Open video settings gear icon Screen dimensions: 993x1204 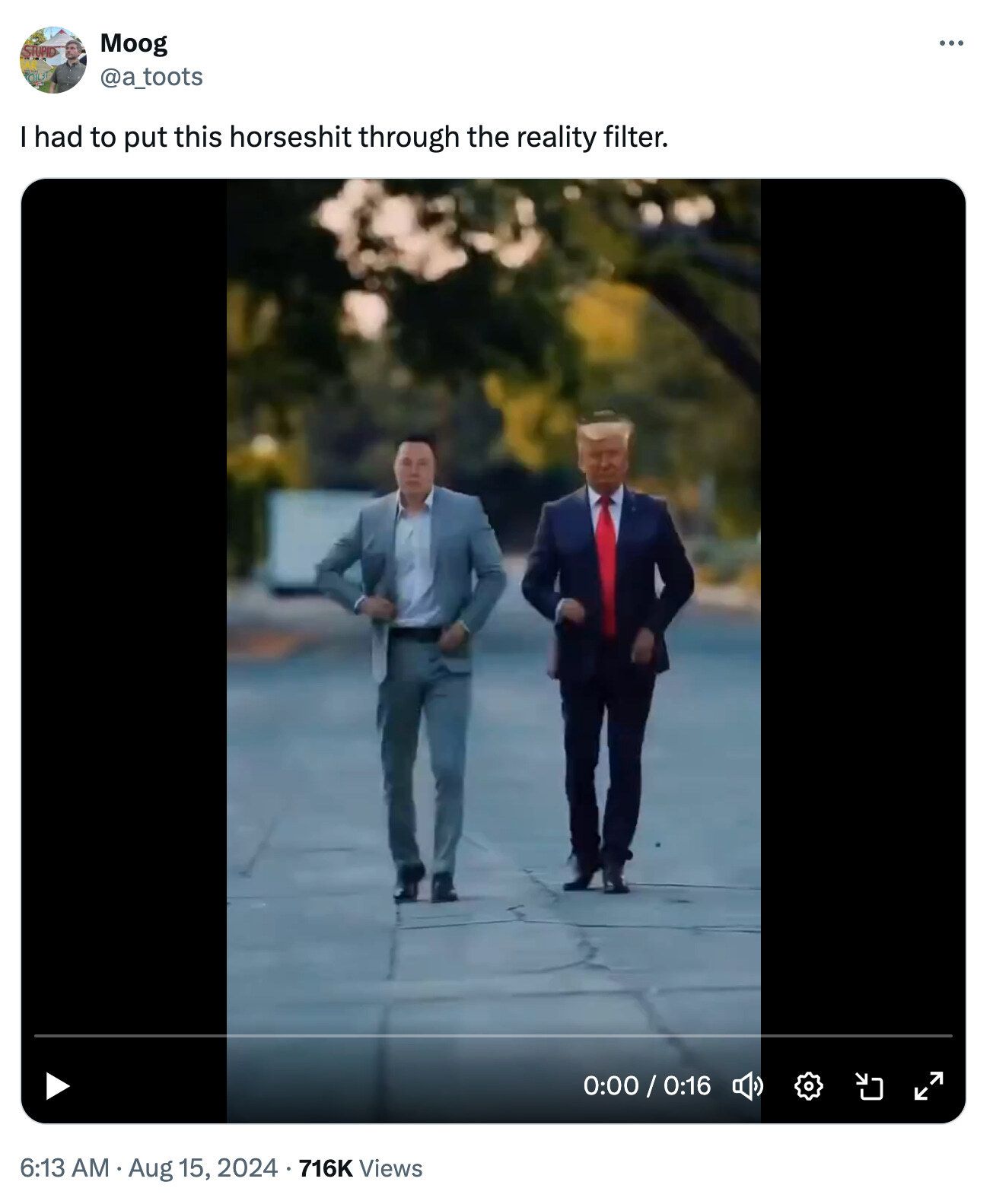point(808,1086)
